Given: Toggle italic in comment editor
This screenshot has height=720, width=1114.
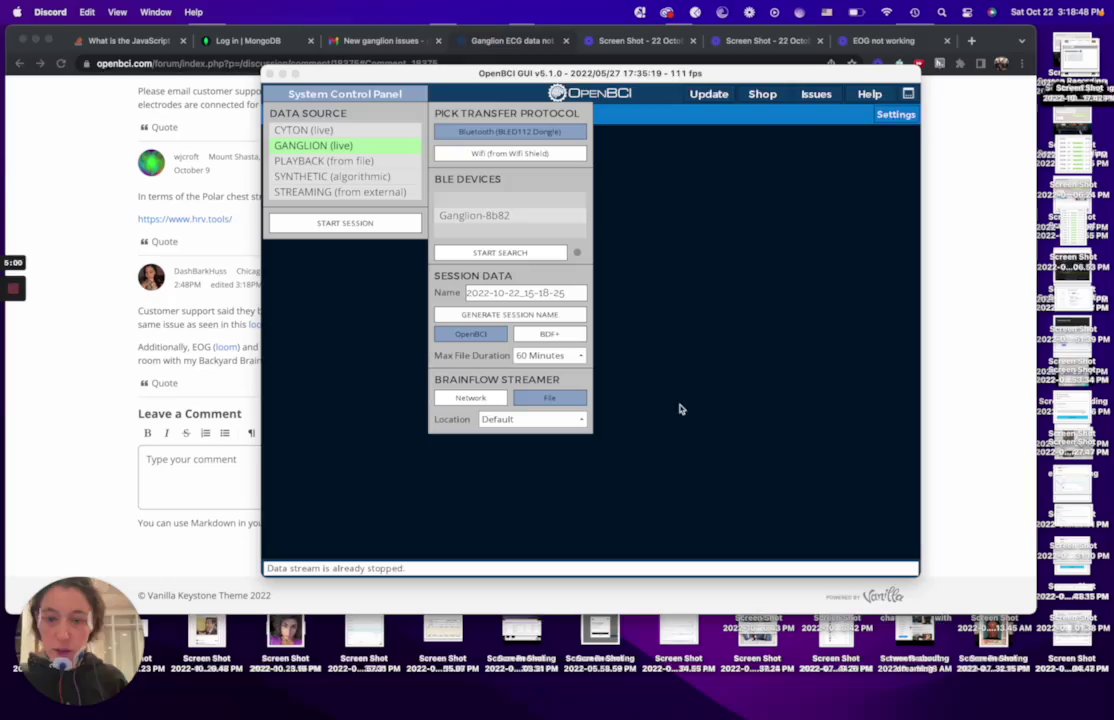Looking at the screenshot, I should click(x=167, y=433).
